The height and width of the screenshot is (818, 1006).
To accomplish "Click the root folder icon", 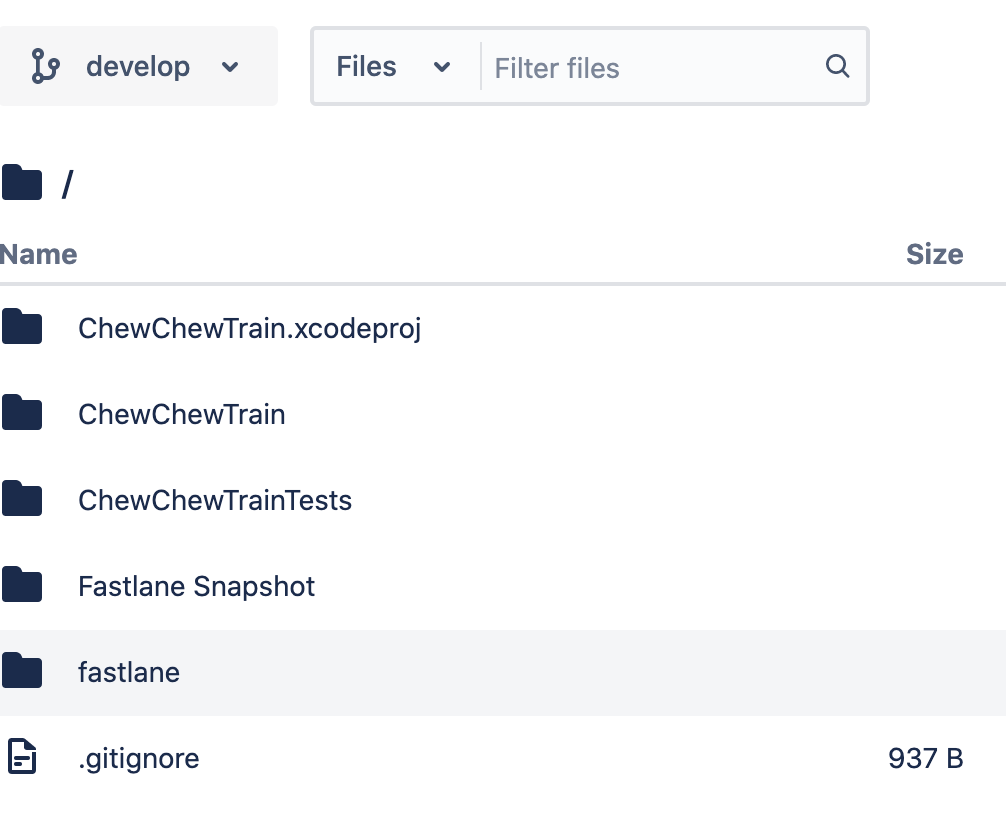I will tap(22, 183).
